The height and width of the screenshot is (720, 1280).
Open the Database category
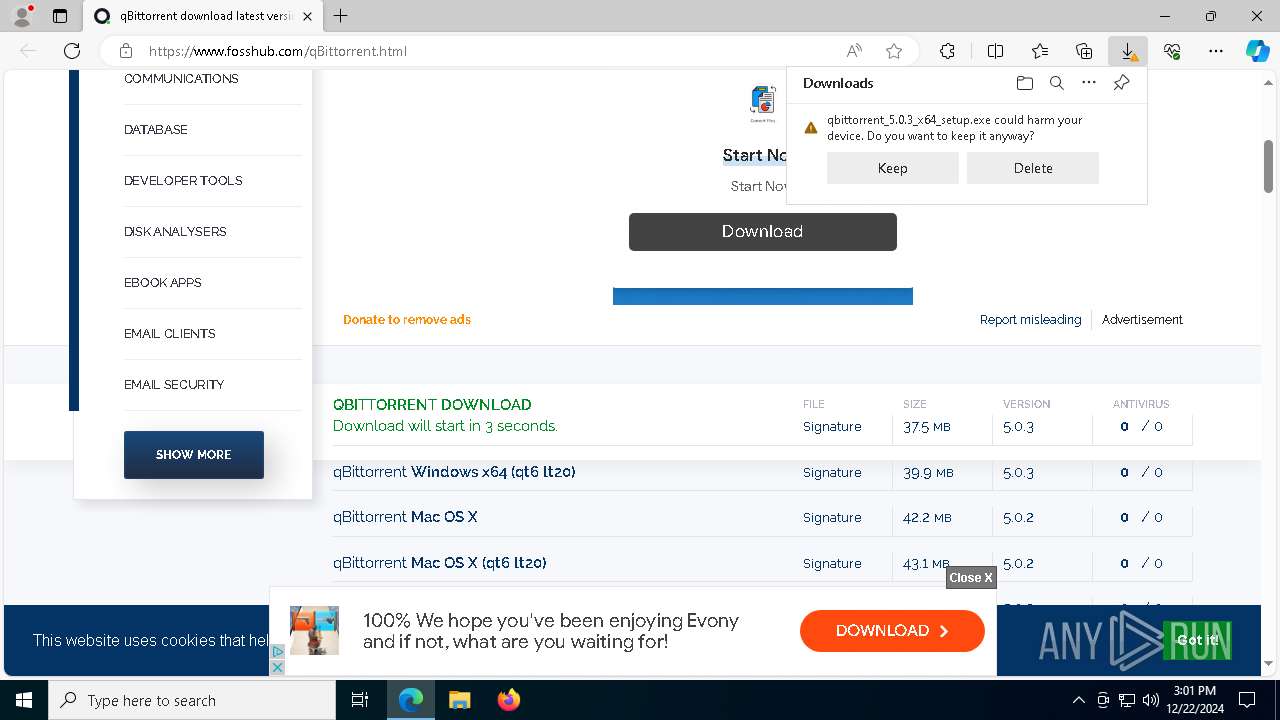156,130
